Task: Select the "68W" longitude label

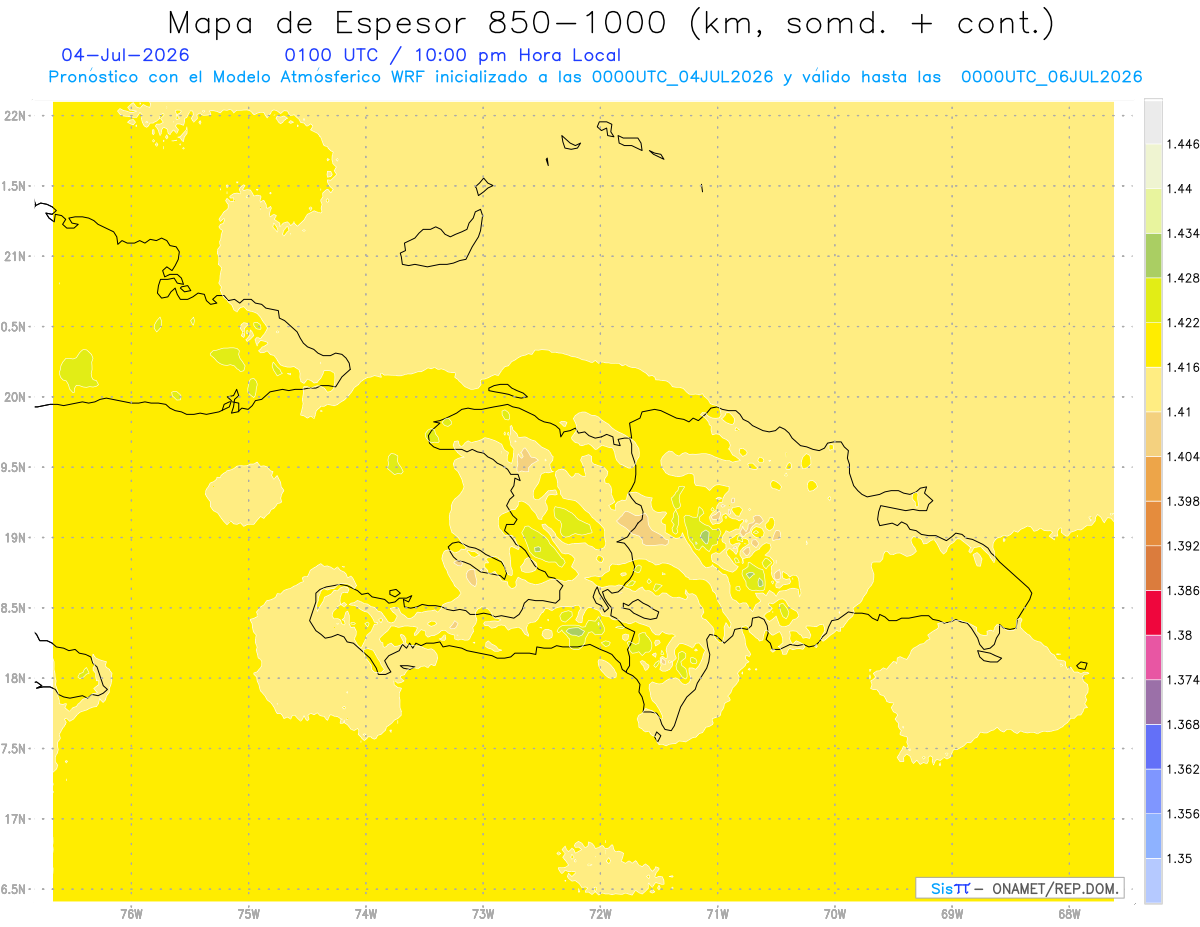Action: coord(1069,914)
